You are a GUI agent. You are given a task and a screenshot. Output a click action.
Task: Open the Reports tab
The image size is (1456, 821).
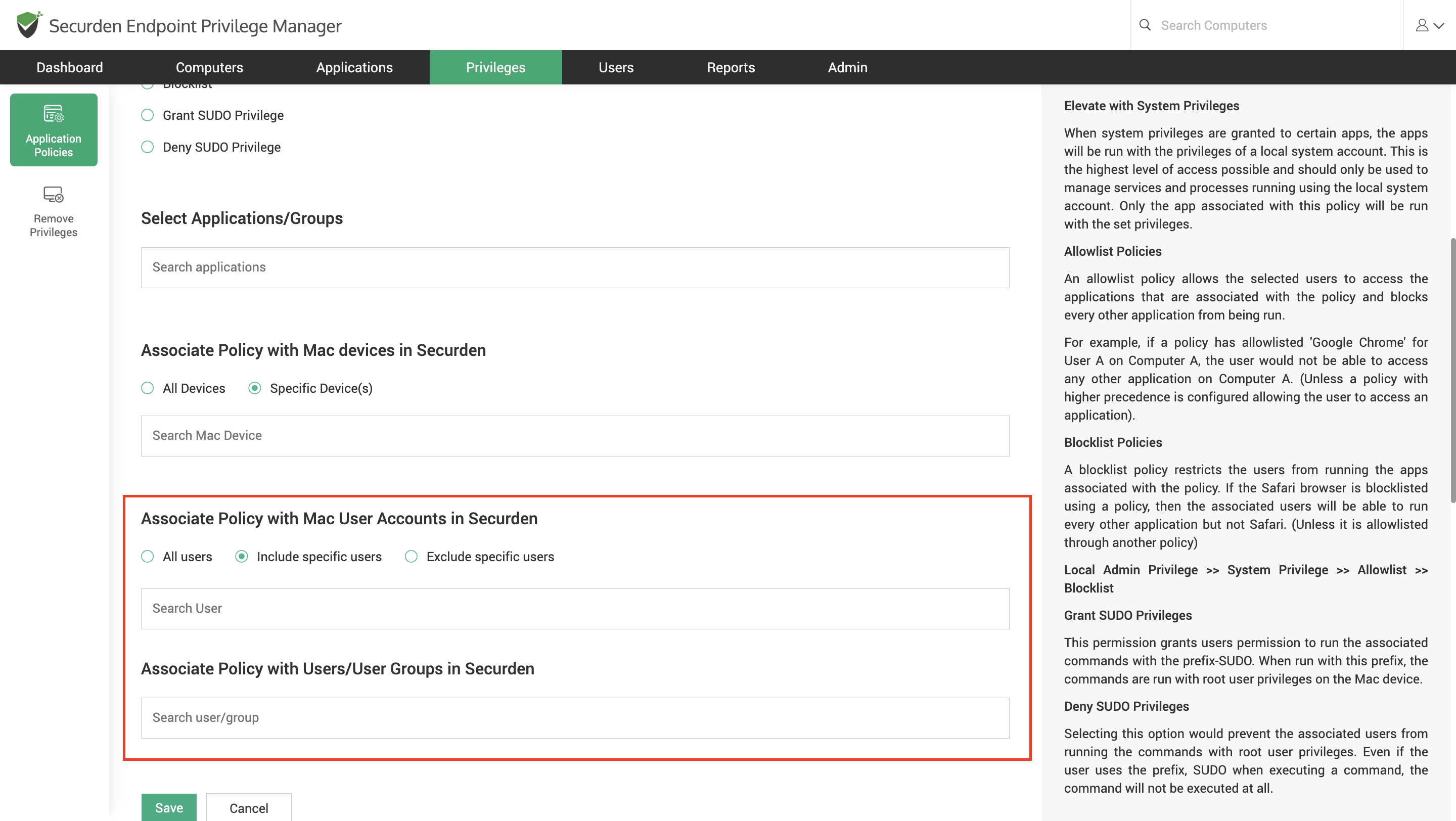[730, 67]
